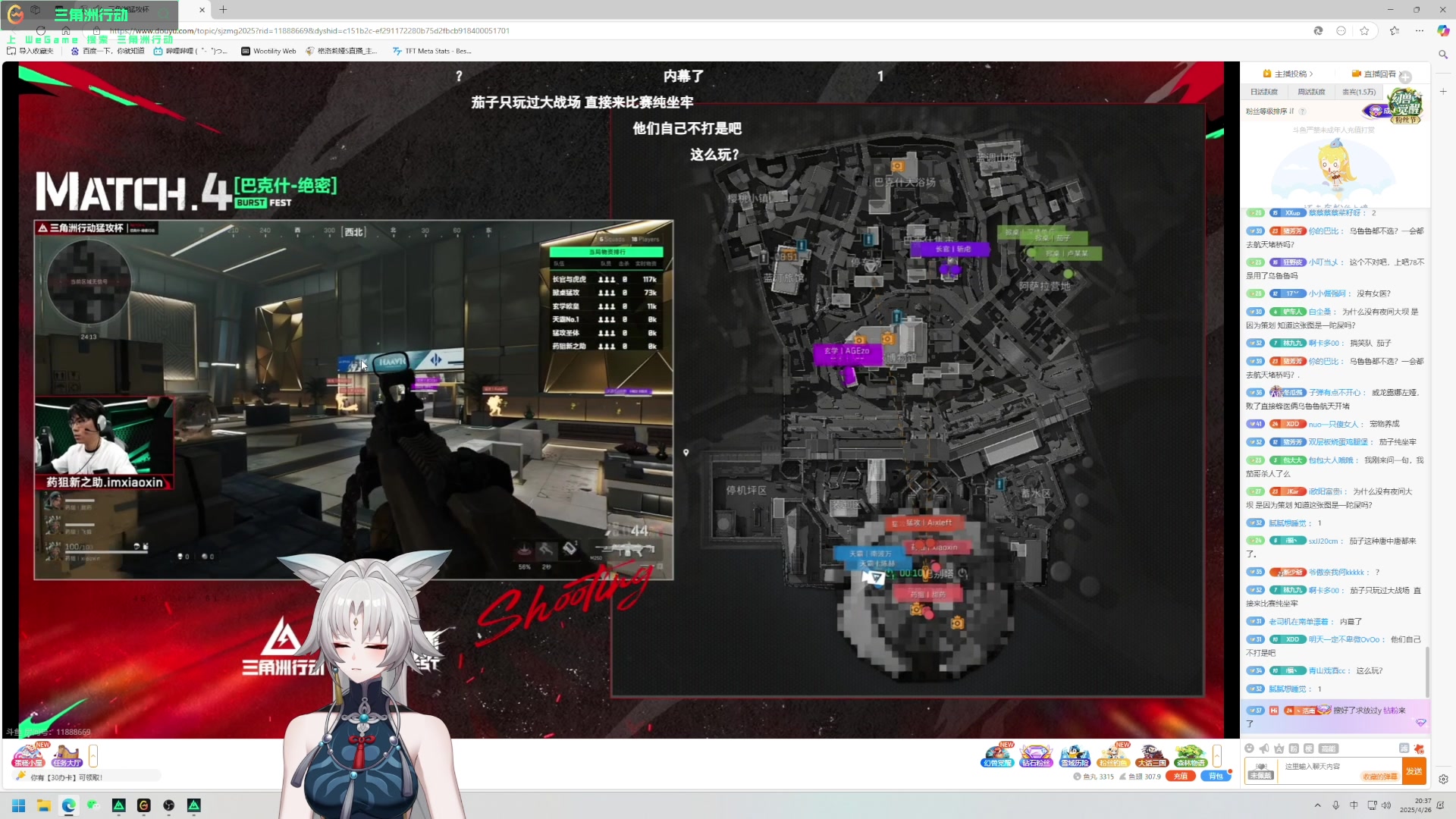Click the taskbar clock showing 20:37
1456x819 pixels.
click(1416, 805)
